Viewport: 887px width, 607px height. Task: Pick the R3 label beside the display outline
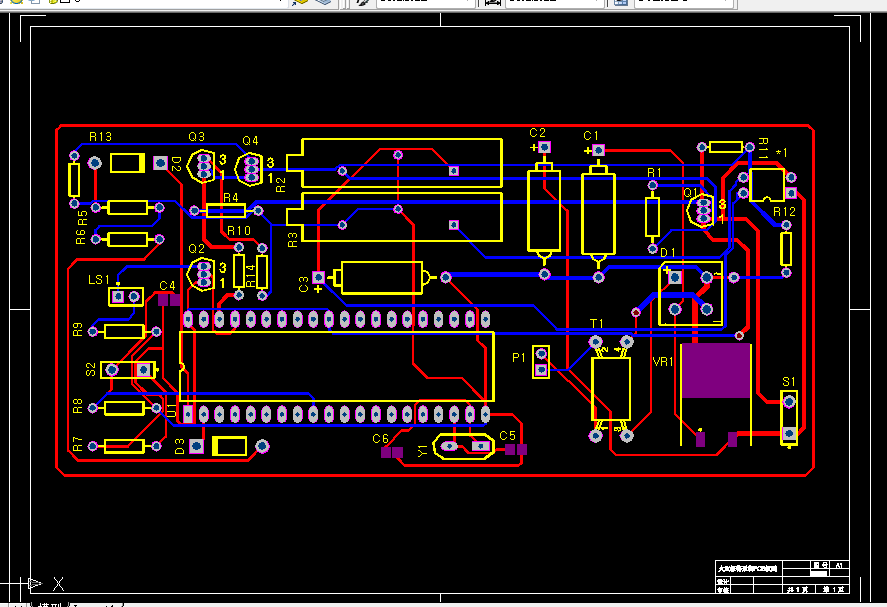[292, 240]
